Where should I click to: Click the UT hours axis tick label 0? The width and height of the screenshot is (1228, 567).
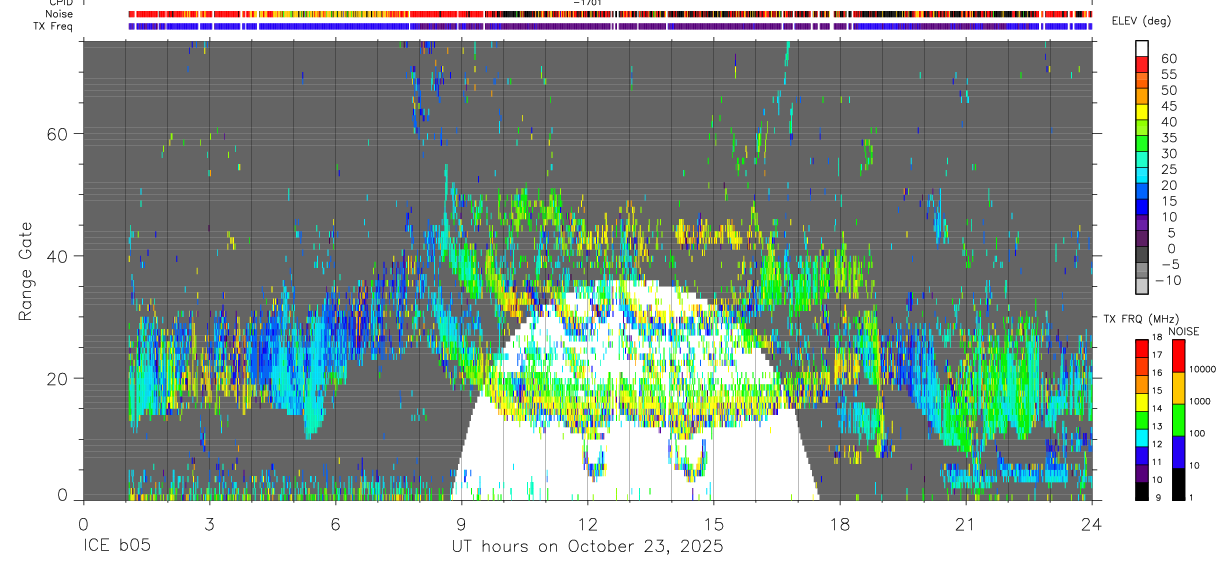[x=83, y=524]
